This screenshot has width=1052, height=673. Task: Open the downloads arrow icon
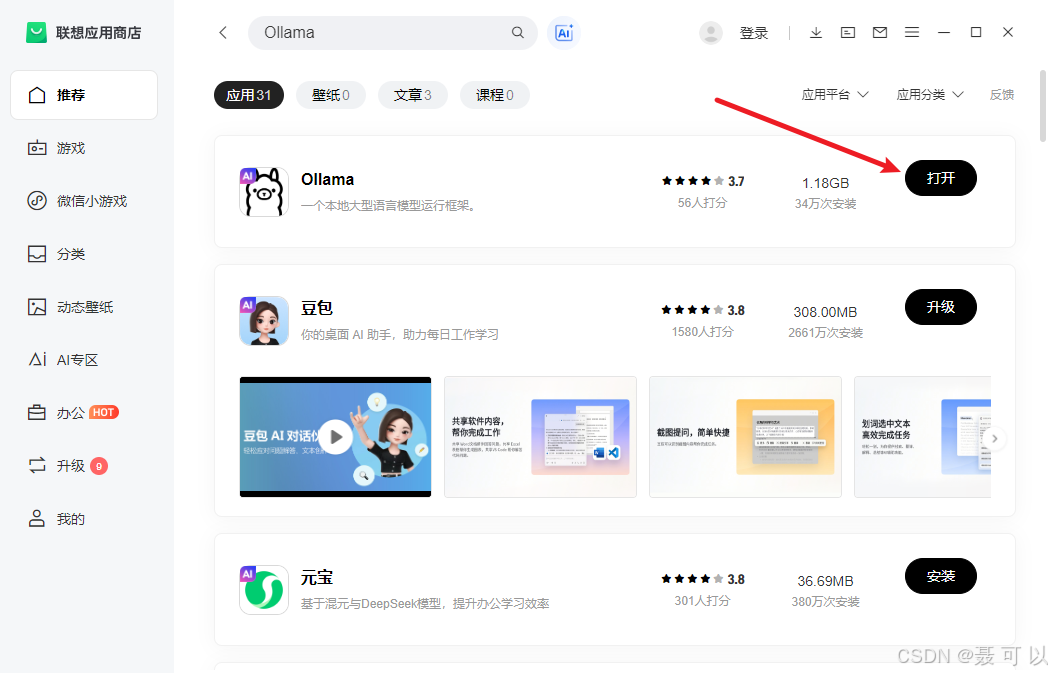click(x=816, y=32)
